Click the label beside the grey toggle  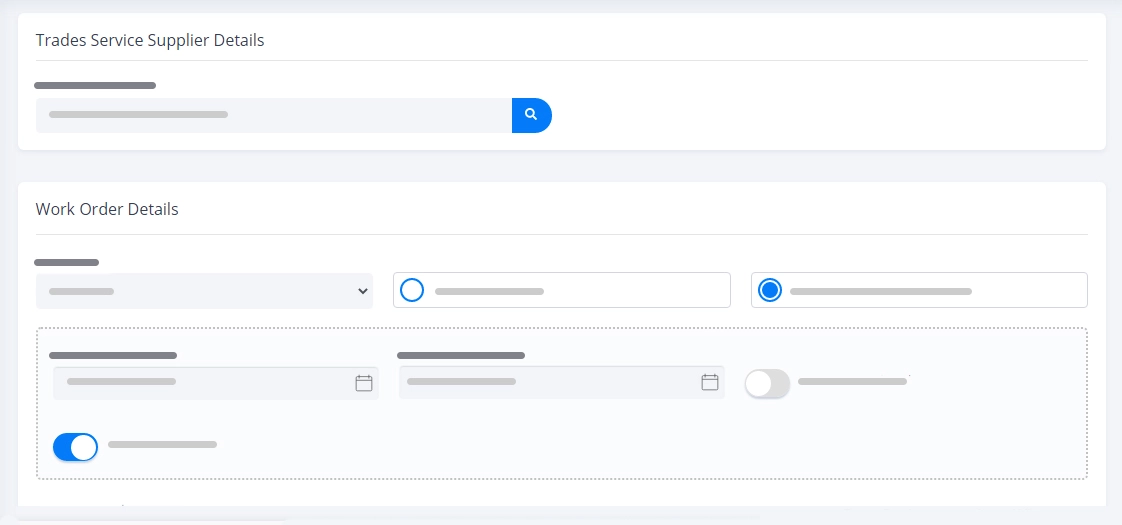(x=852, y=382)
